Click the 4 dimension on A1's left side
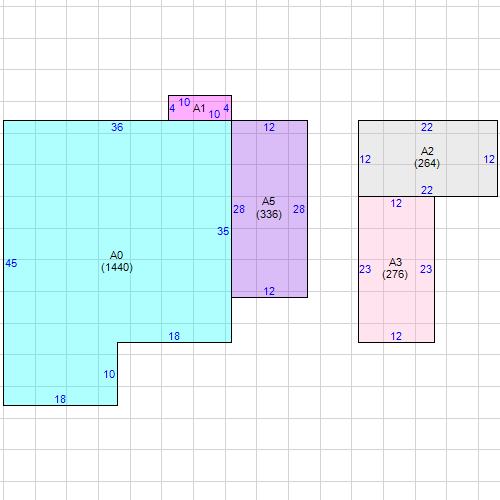 (172, 108)
